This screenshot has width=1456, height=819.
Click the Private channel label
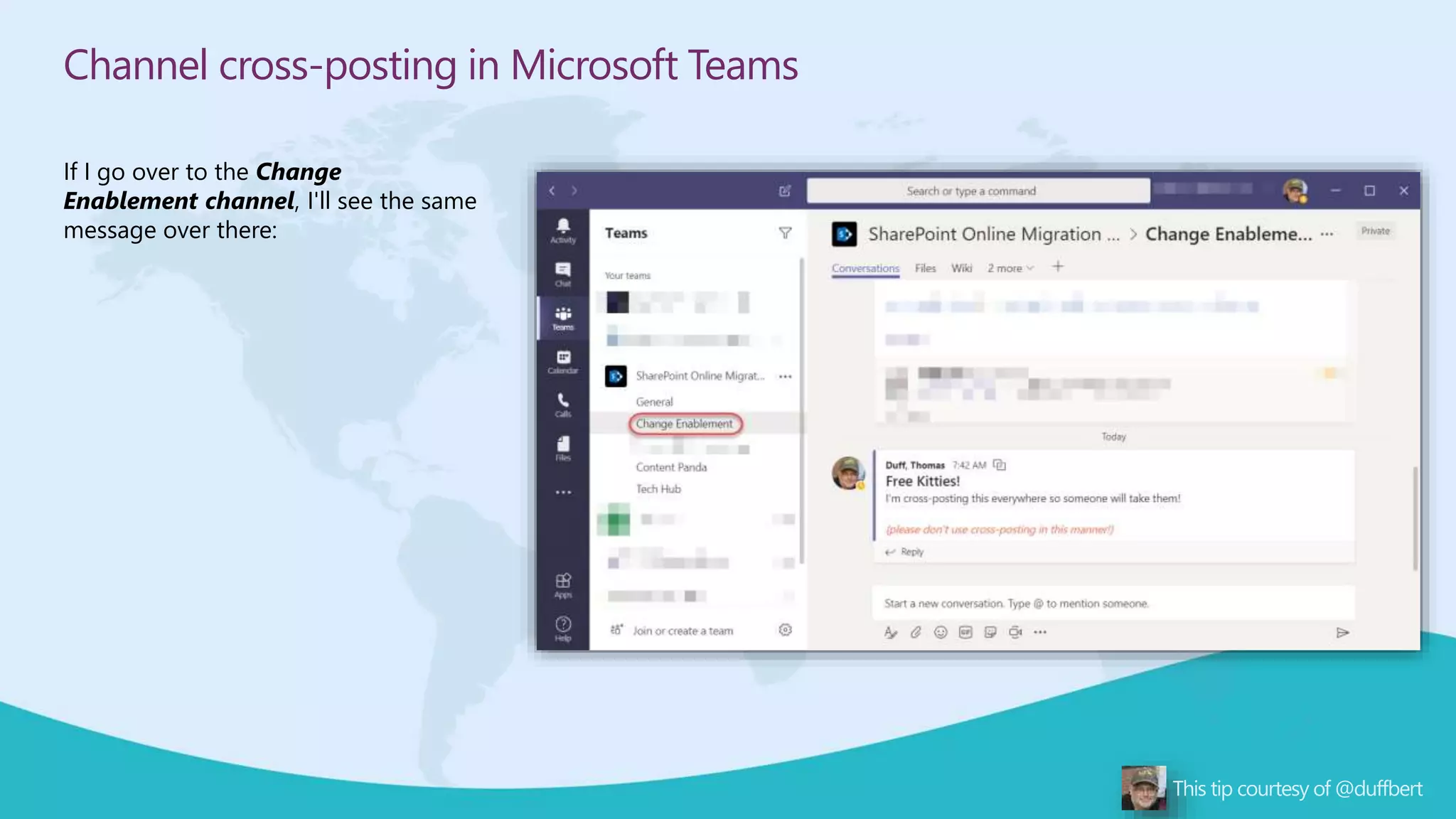tap(1375, 231)
